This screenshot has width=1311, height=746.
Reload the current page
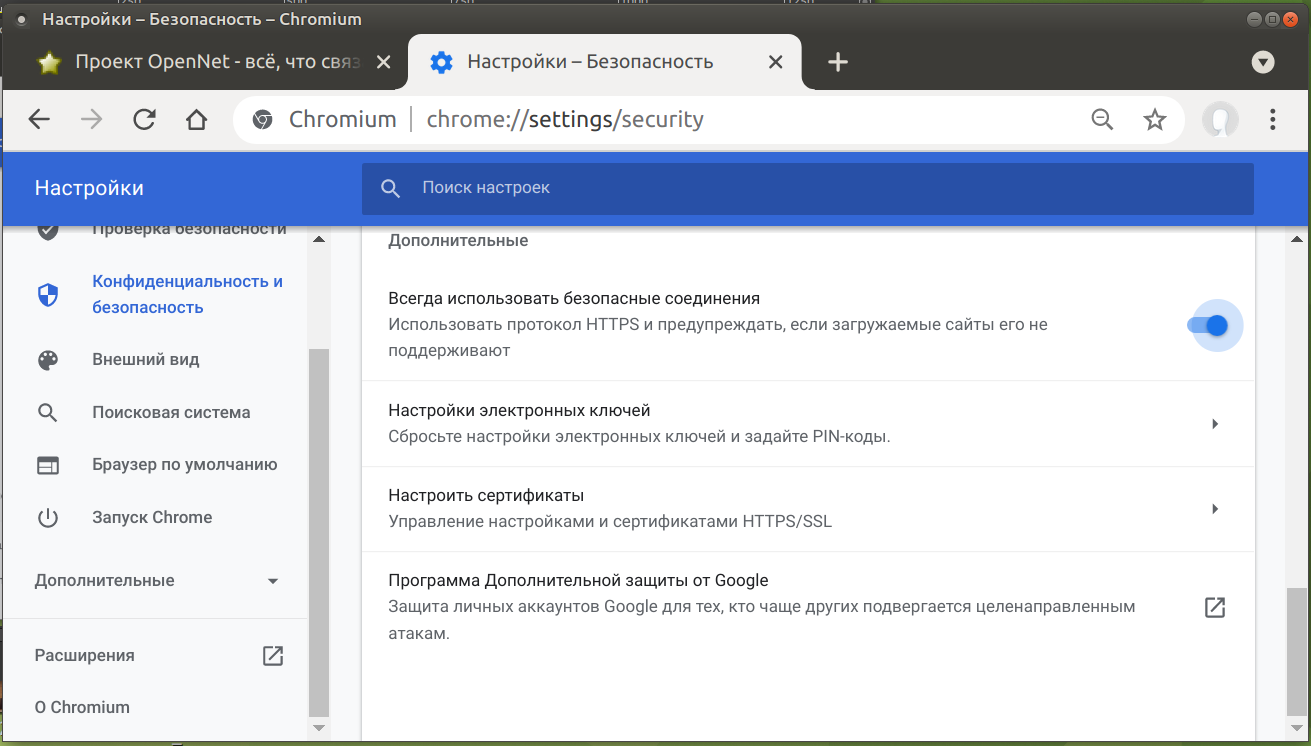[144, 120]
